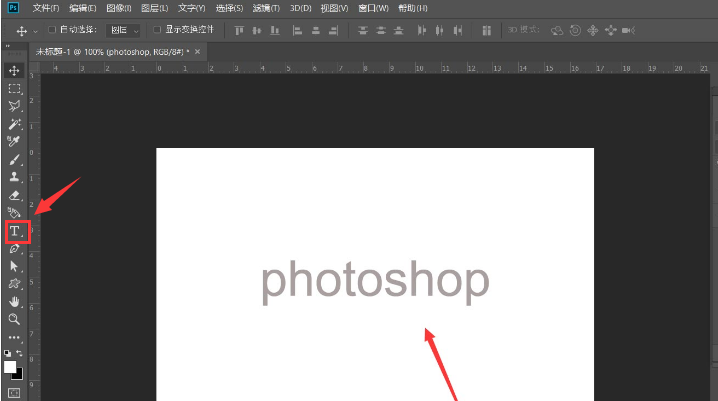Select the Move tool in the toolbox
Viewport: 718px width, 401px height.
pyautogui.click(x=14, y=71)
